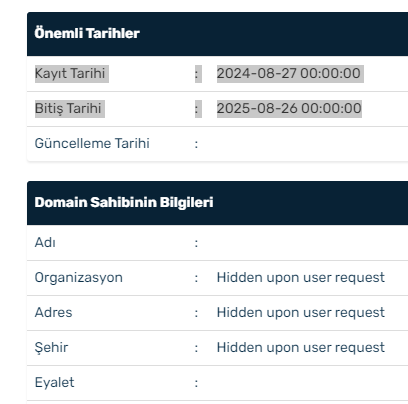Select Adres row's Hidden upon user request
Viewport: 408px width, 404px height.
coord(301,312)
